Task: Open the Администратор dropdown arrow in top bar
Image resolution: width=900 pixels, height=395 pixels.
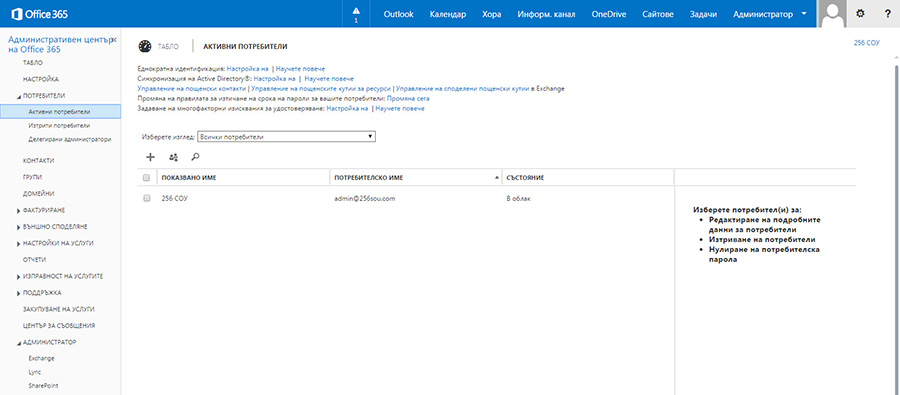Action: (804, 14)
